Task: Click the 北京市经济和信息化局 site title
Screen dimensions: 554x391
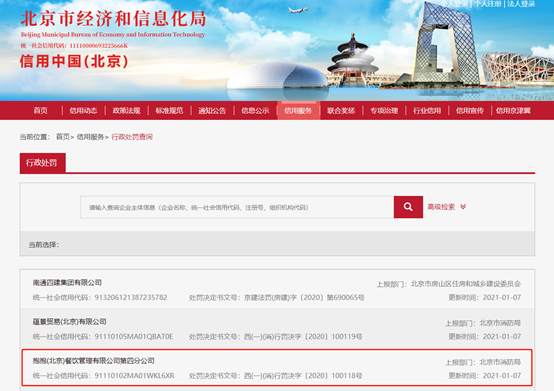Action: [x=113, y=18]
